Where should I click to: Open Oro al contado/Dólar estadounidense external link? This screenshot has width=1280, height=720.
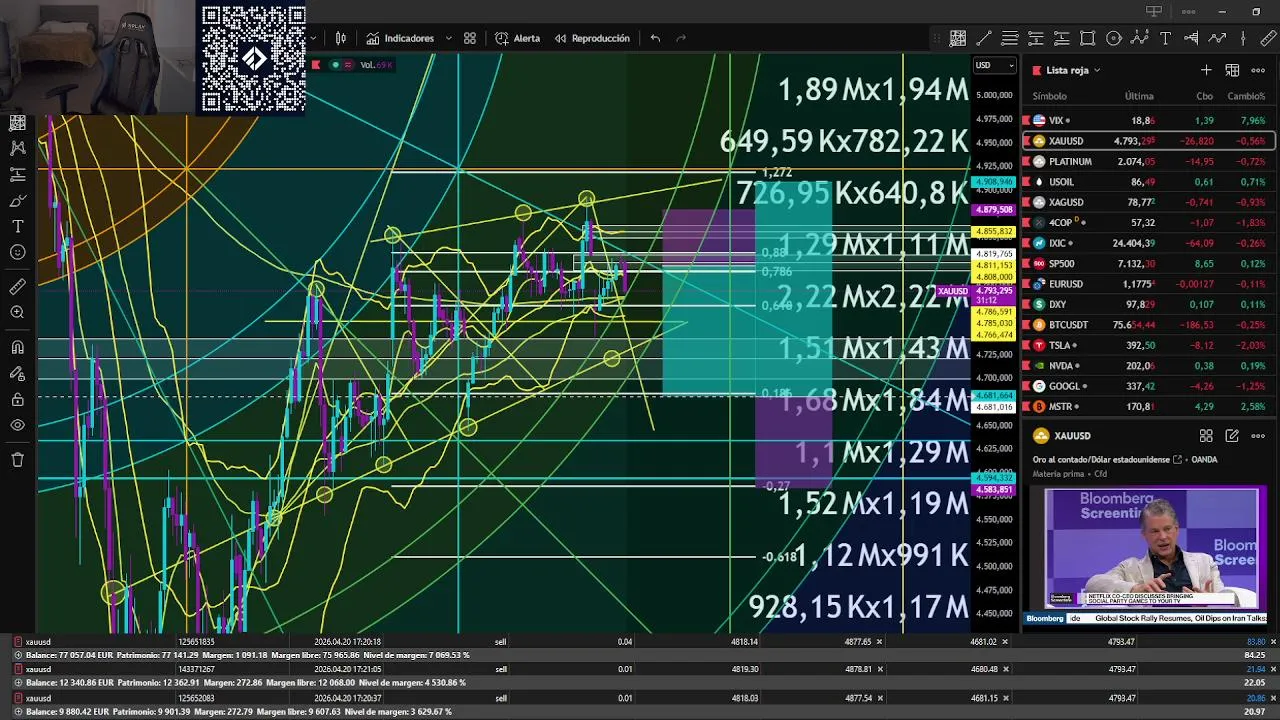pos(1177,460)
